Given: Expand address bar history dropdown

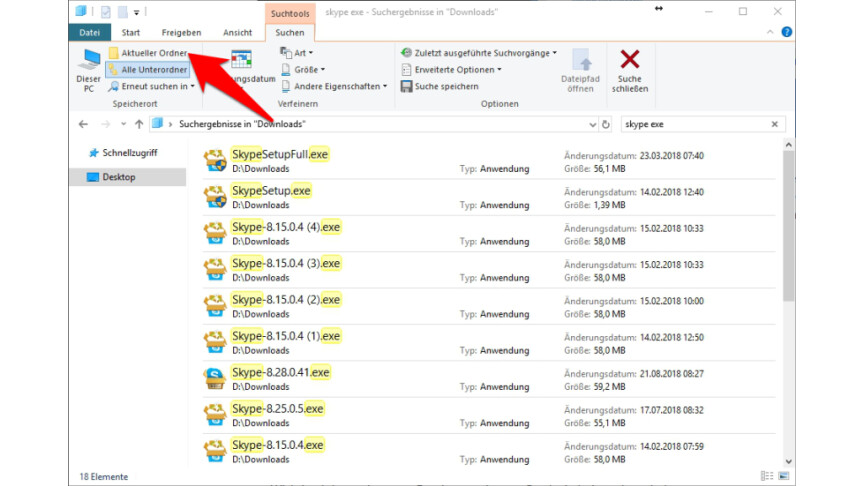Looking at the screenshot, I should [x=592, y=125].
